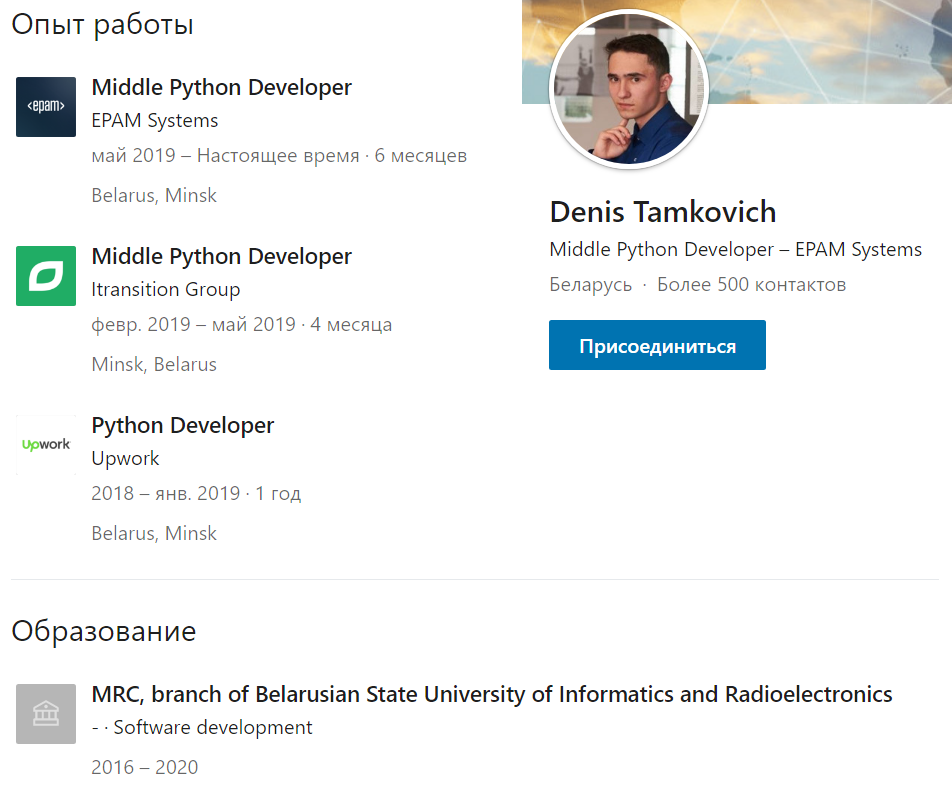Open the Upwork company name link
Viewport: 952px width, 792px height.
pos(125,459)
